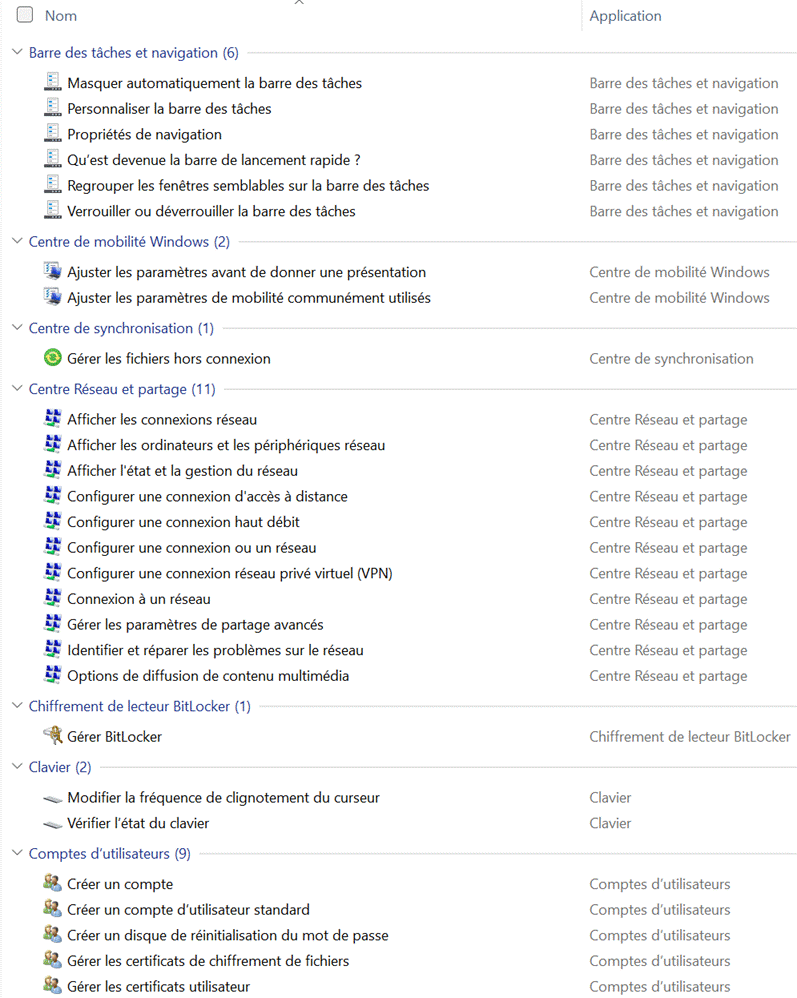Click the green sync icon for Gérer les fichiers hors connexion
This screenshot has width=797, height=998.
tap(53, 358)
